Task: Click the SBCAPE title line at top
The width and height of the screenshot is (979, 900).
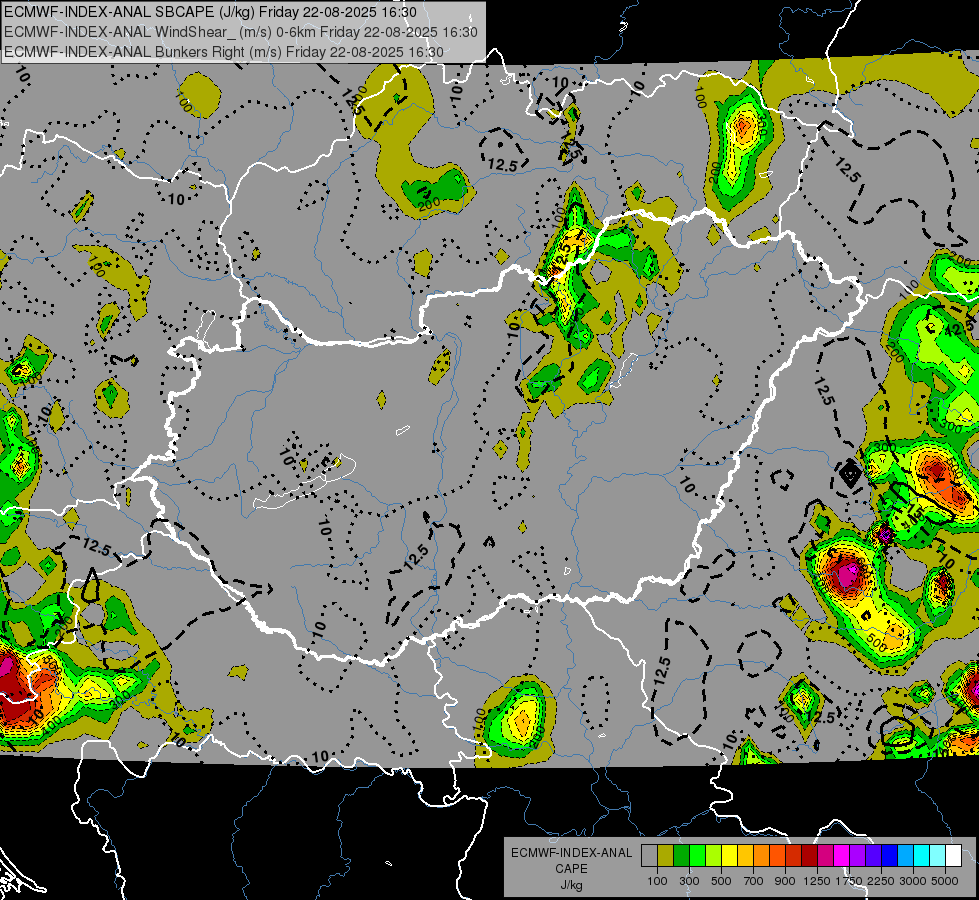Action: coord(210,12)
